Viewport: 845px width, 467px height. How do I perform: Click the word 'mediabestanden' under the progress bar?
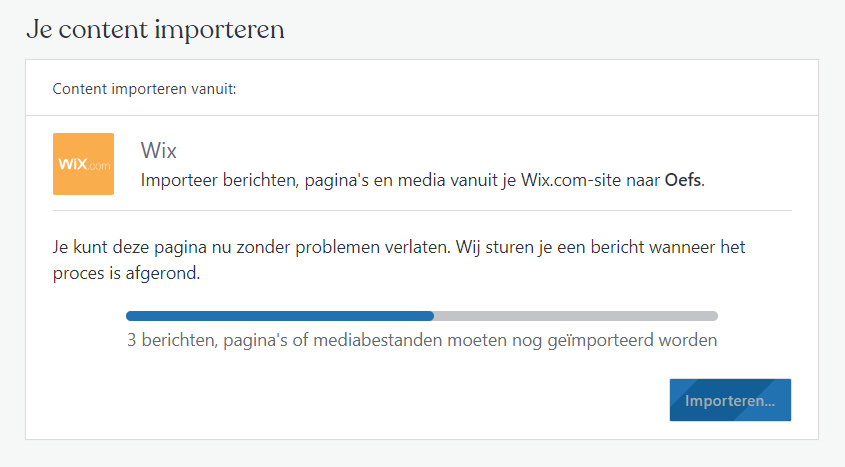tap(378, 340)
